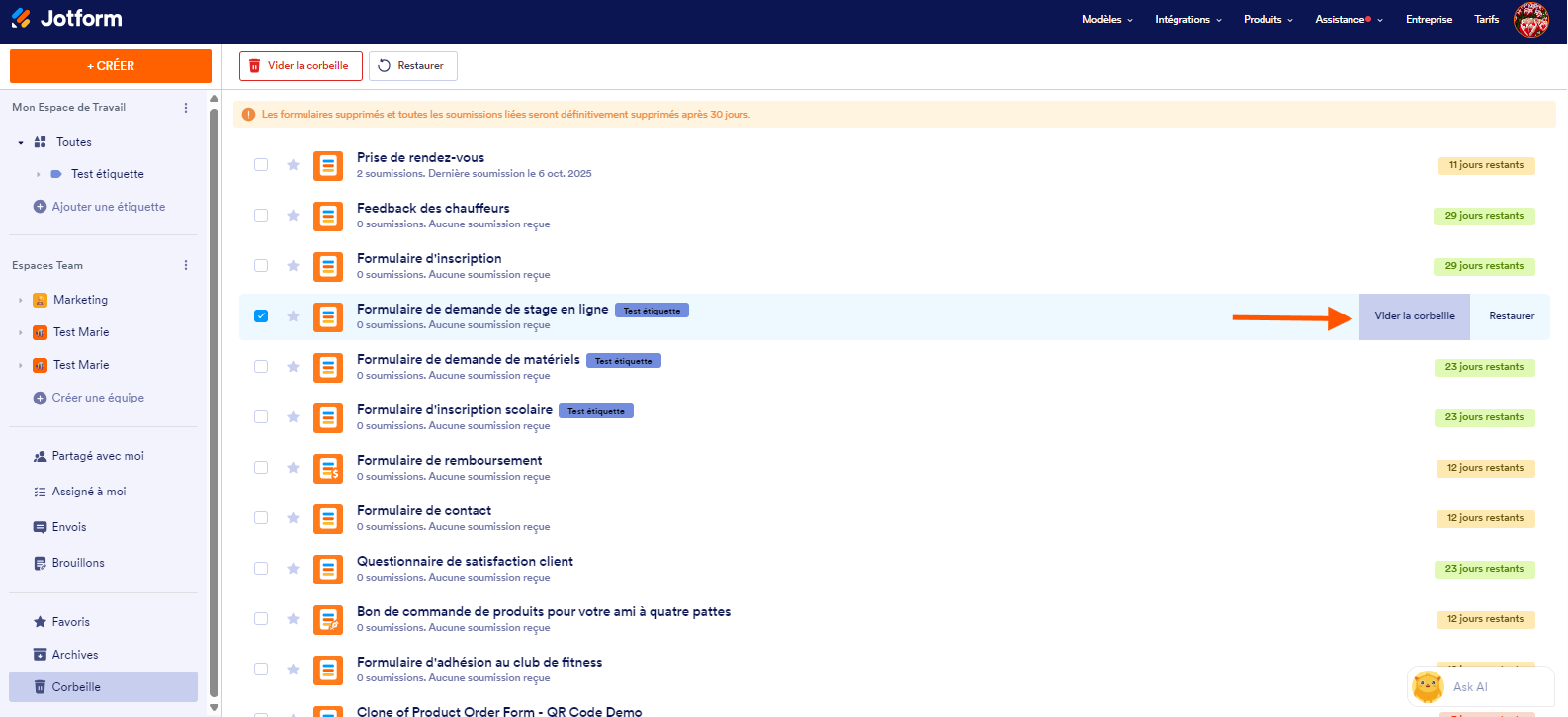Check Formulaire de demande de matériels checkbox
1568x717 pixels.
pyautogui.click(x=261, y=367)
